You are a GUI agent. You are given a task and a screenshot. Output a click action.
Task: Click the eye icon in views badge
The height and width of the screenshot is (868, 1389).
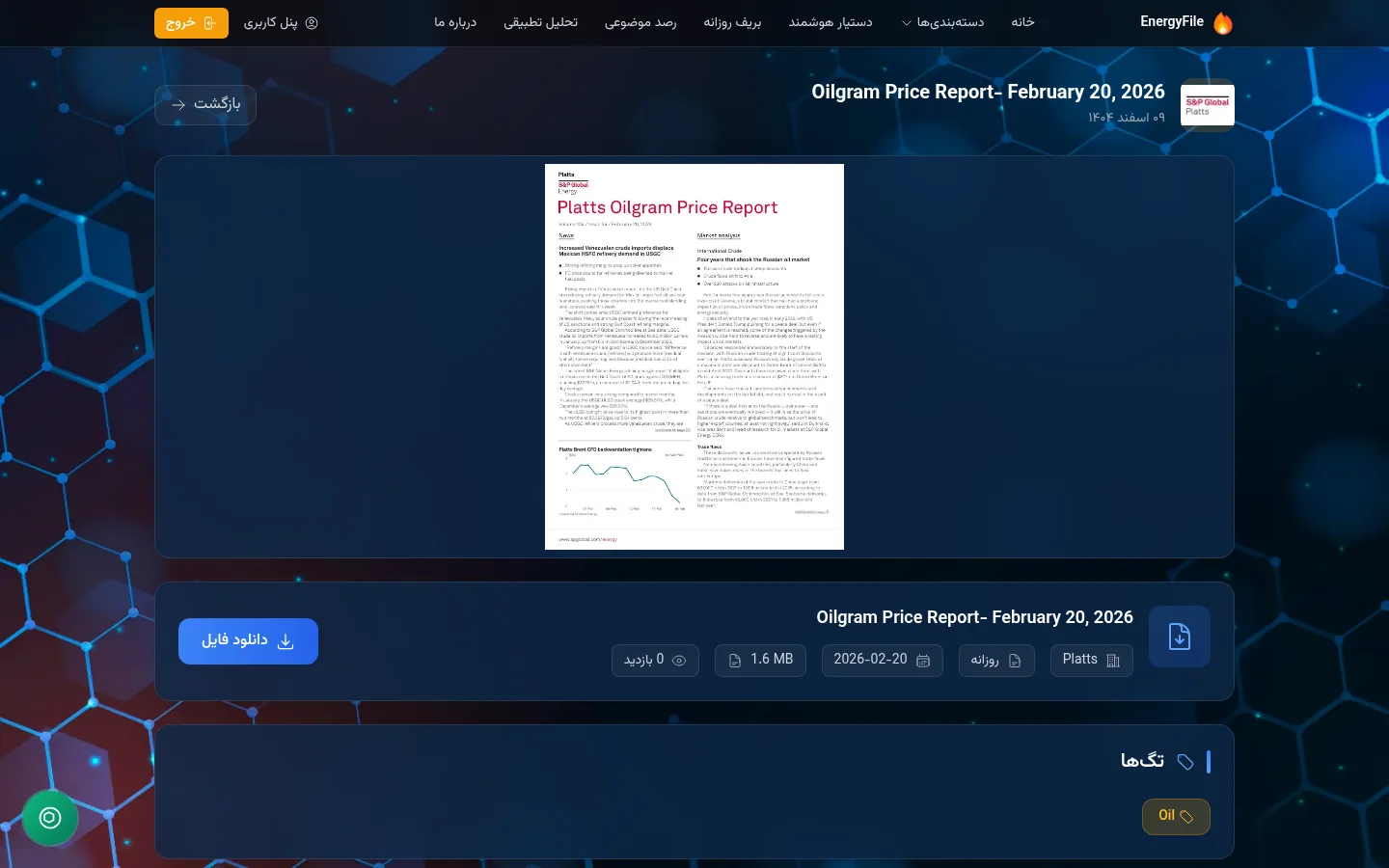click(x=679, y=661)
